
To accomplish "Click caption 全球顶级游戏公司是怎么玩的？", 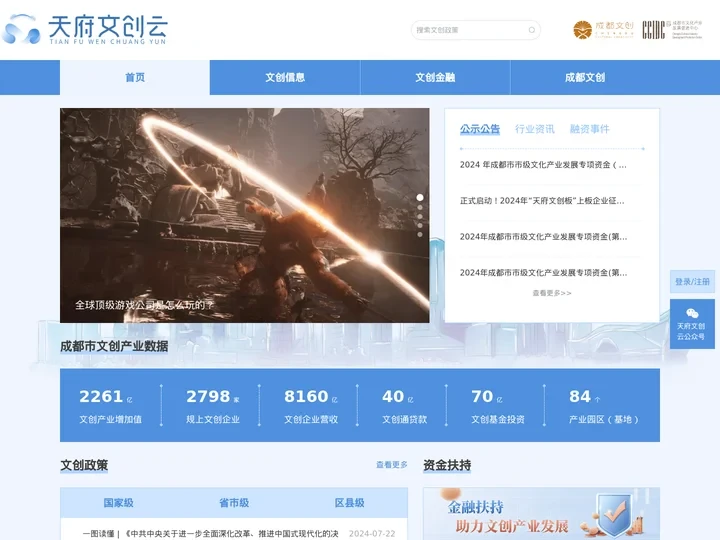I will pos(144,305).
